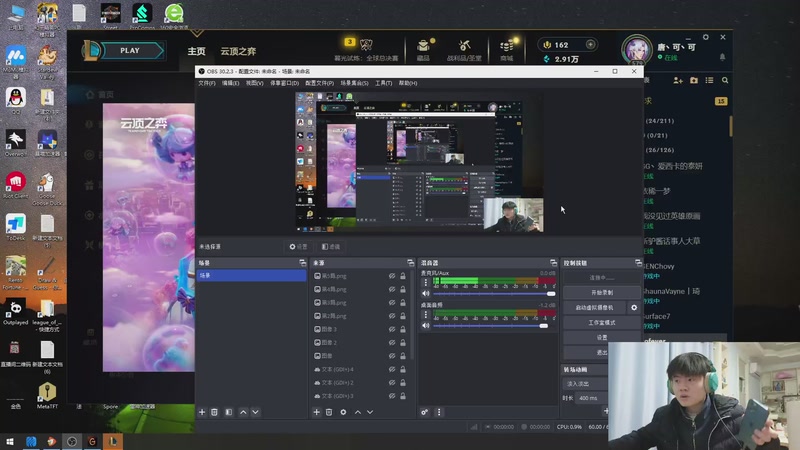Click the League of Legends taskbar icon

click(x=113, y=441)
